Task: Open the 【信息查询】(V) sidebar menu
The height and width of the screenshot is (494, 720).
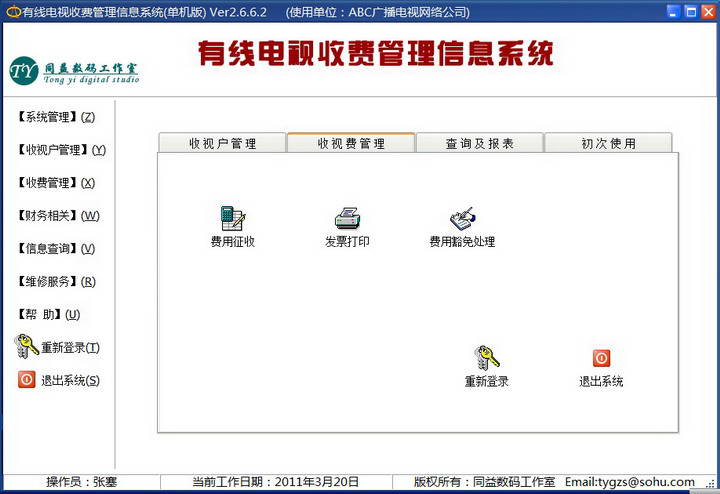Action: pyautogui.click(x=56, y=248)
